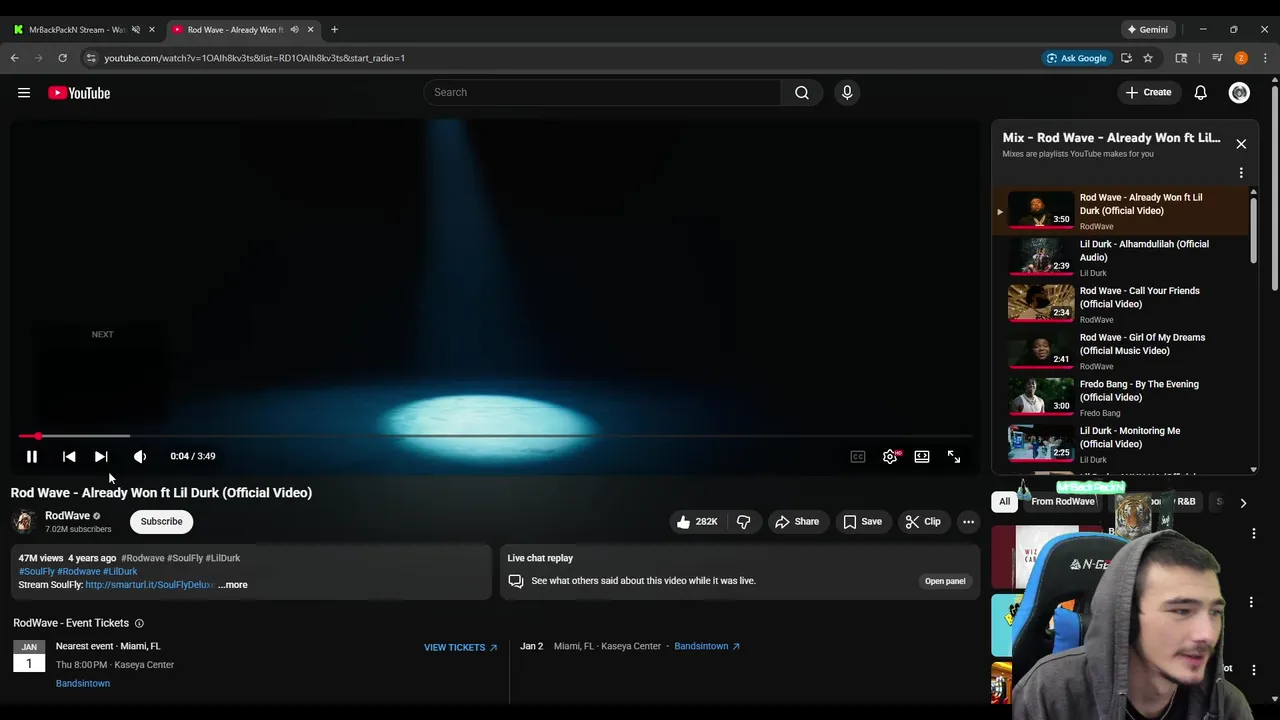Open the RodWave channel avatar
Screen dimensions: 1280x720
24,521
